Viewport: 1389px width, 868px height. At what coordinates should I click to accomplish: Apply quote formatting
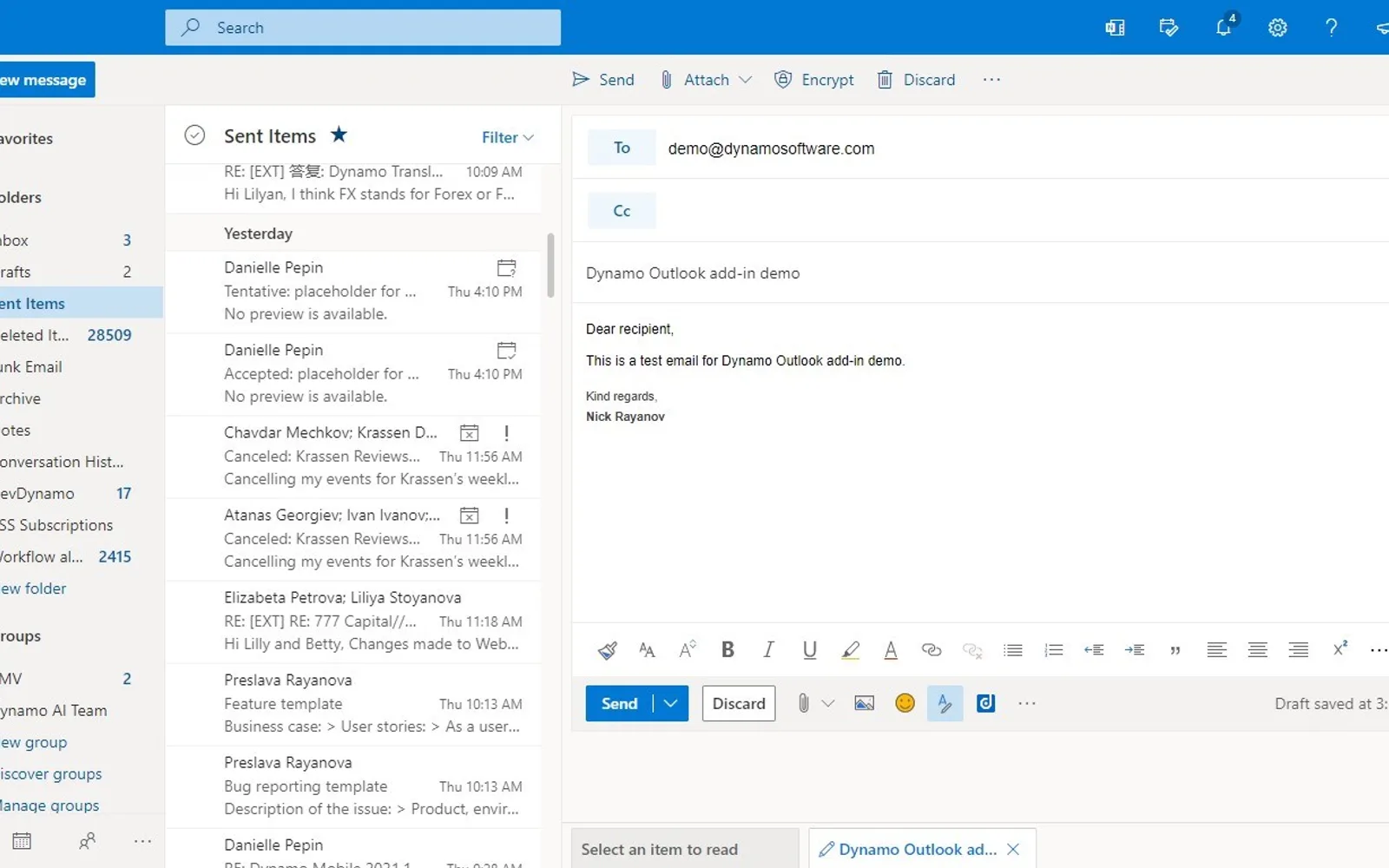[x=1175, y=650]
